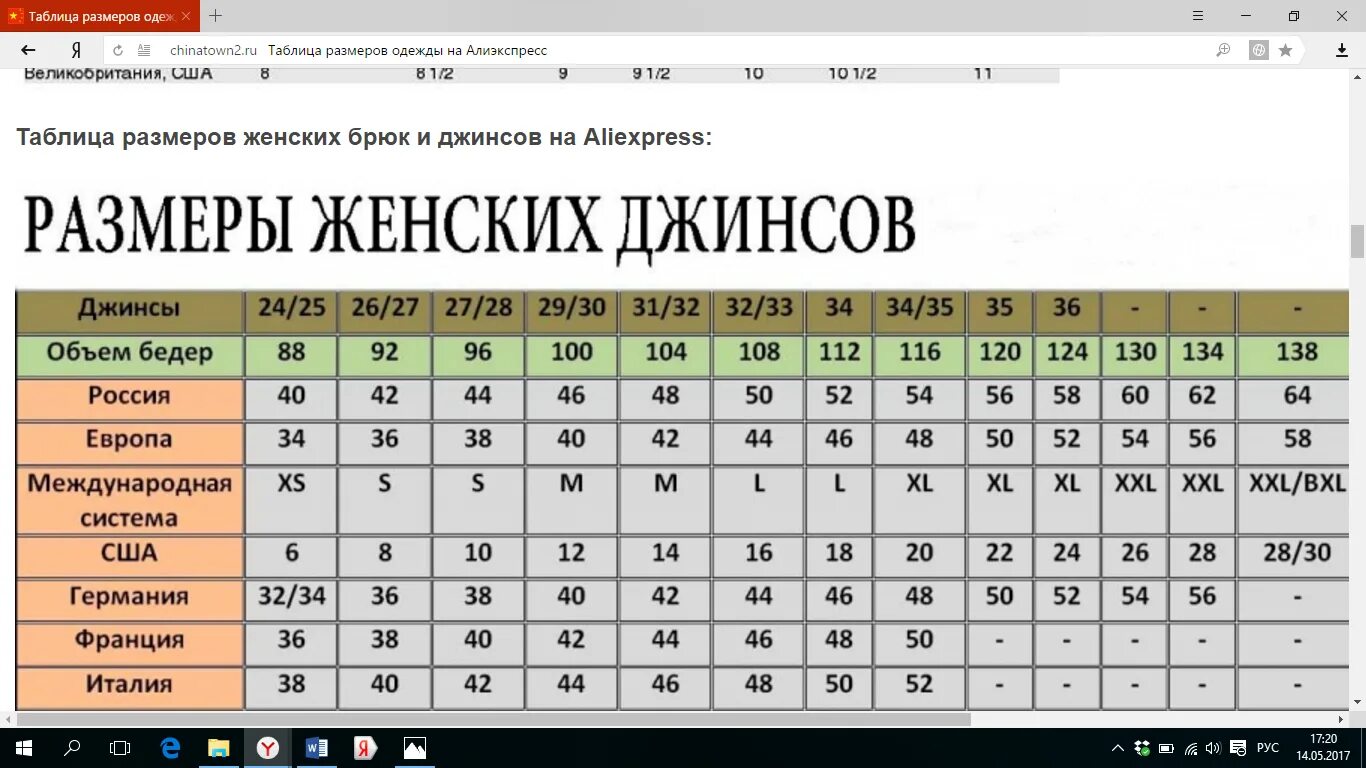Click the Международная система row label
The image size is (1366, 768).
130,500
